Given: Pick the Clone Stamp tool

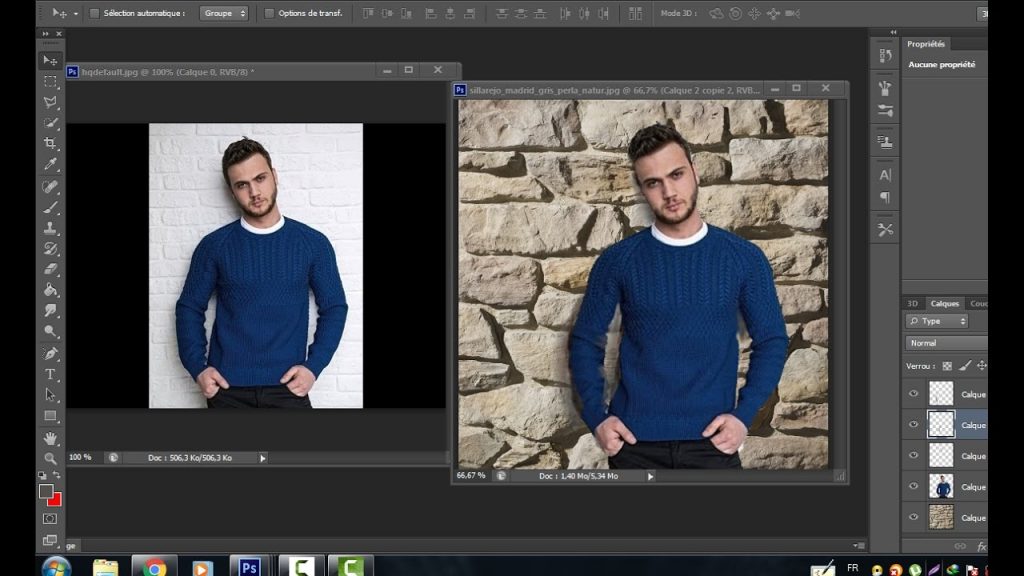Looking at the screenshot, I should (x=50, y=228).
